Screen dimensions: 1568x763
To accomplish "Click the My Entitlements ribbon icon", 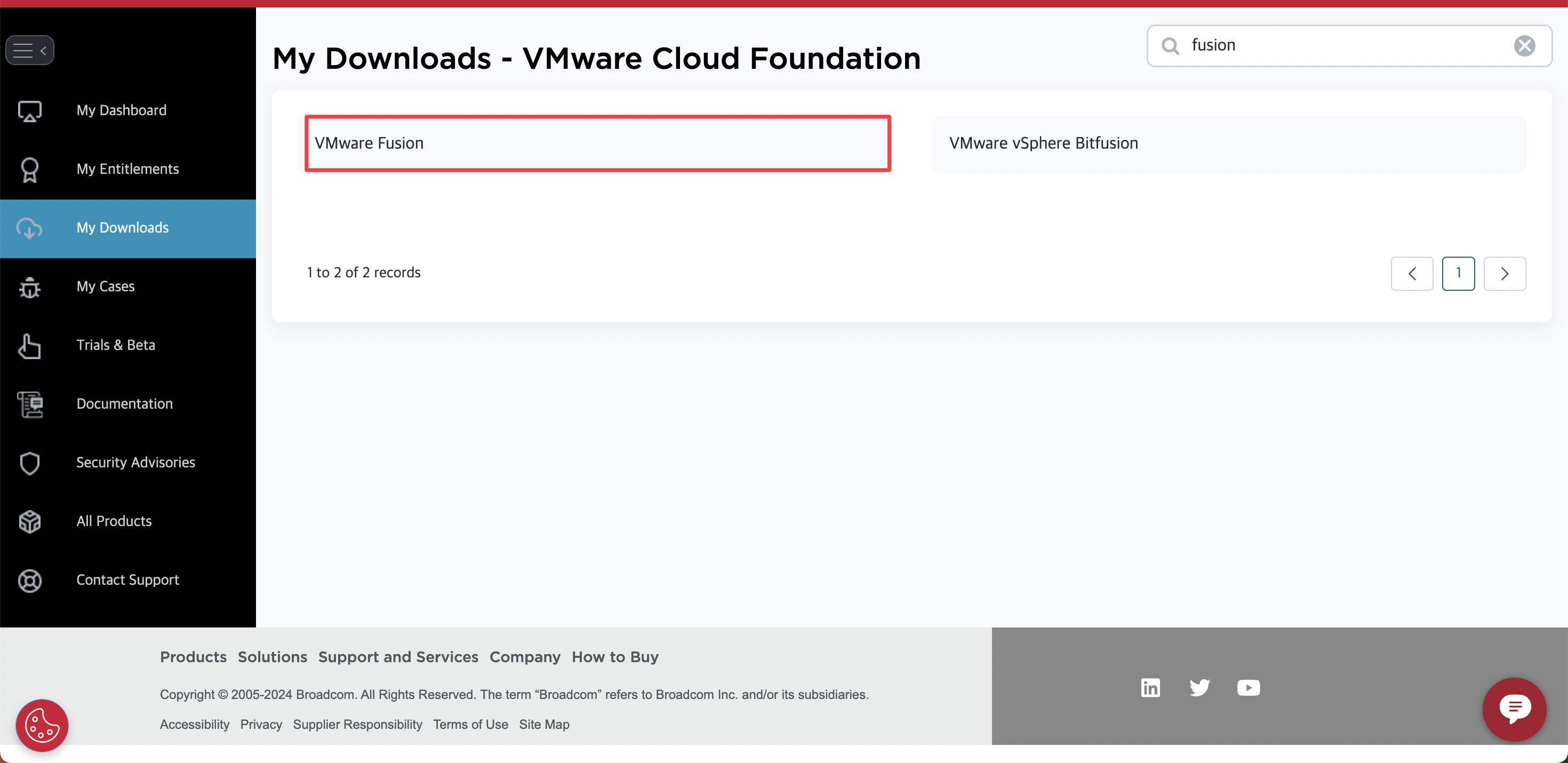I will click(x=29, y=170).
